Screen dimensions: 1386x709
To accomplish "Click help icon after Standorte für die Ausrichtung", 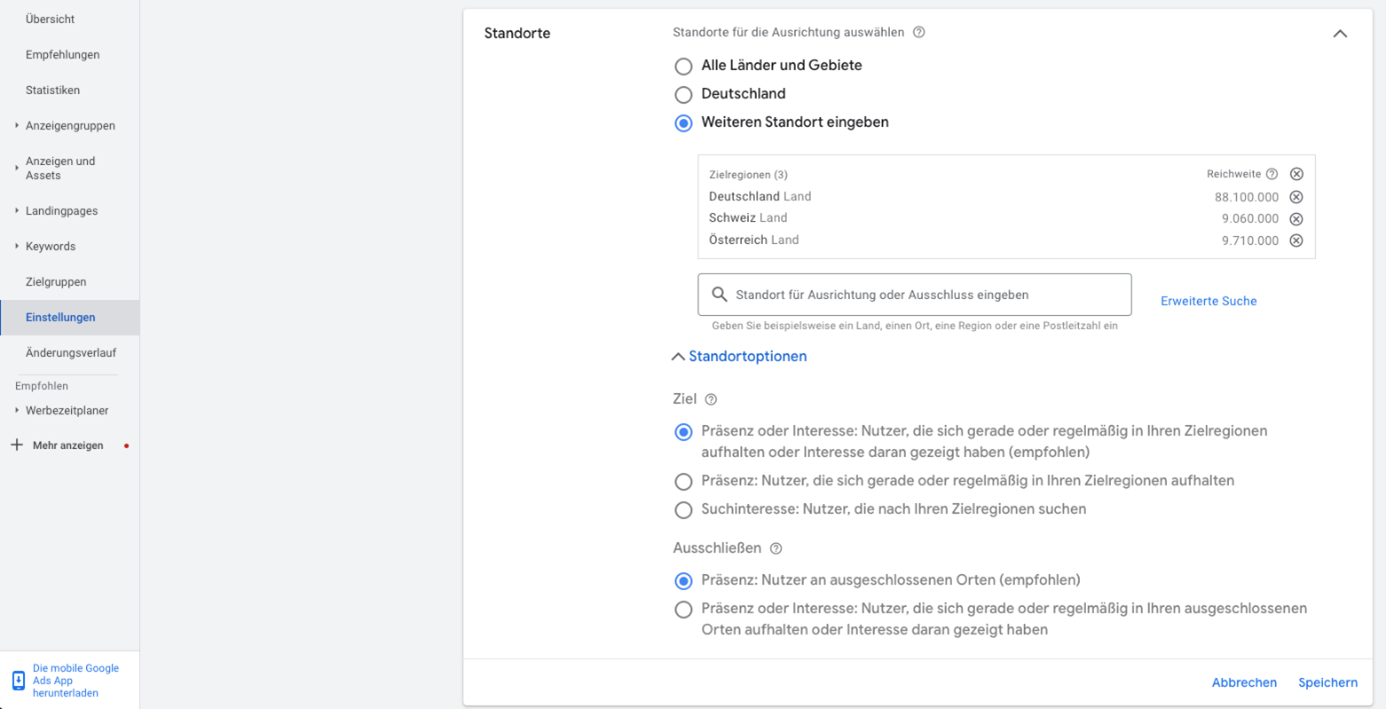I will coord(919,32).
